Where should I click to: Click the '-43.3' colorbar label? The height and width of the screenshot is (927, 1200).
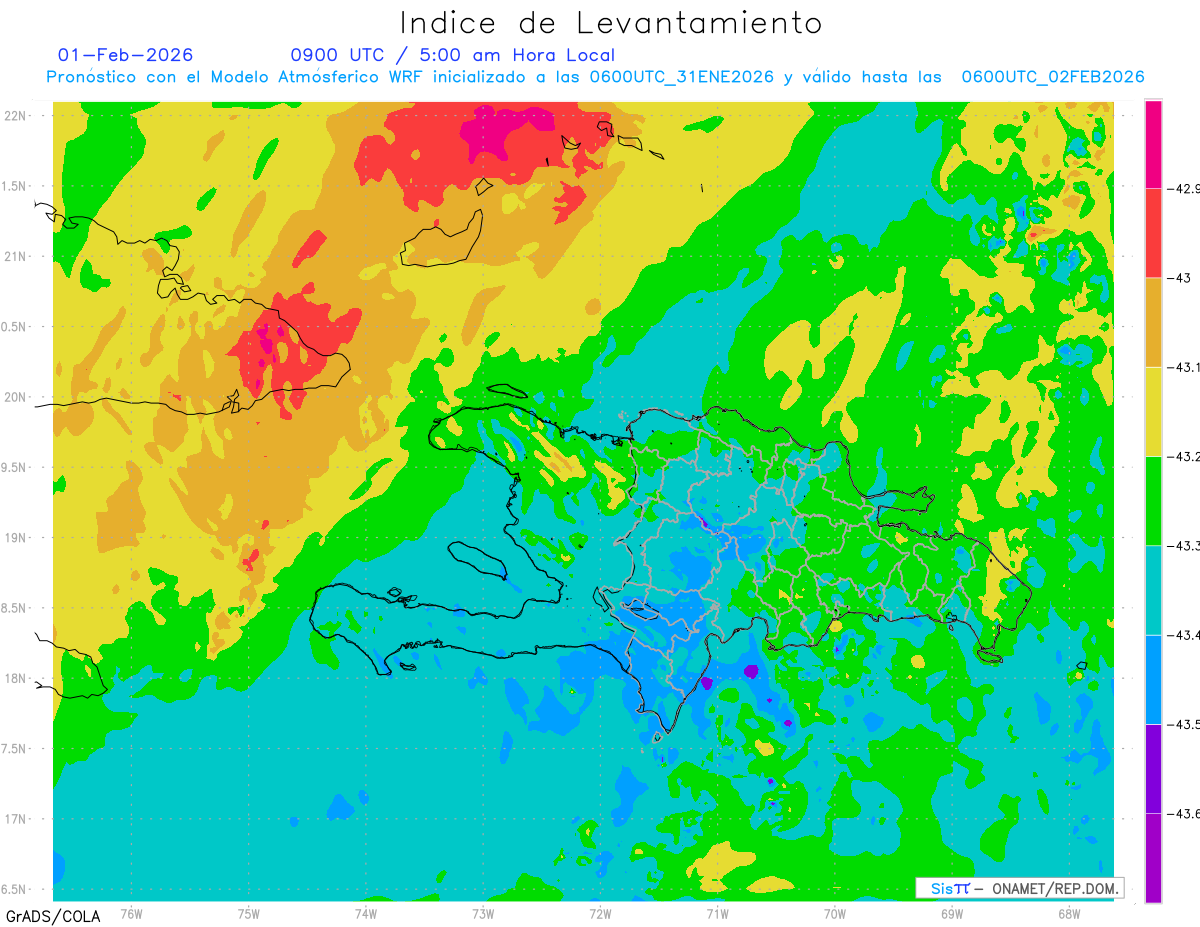(1183, 545)
